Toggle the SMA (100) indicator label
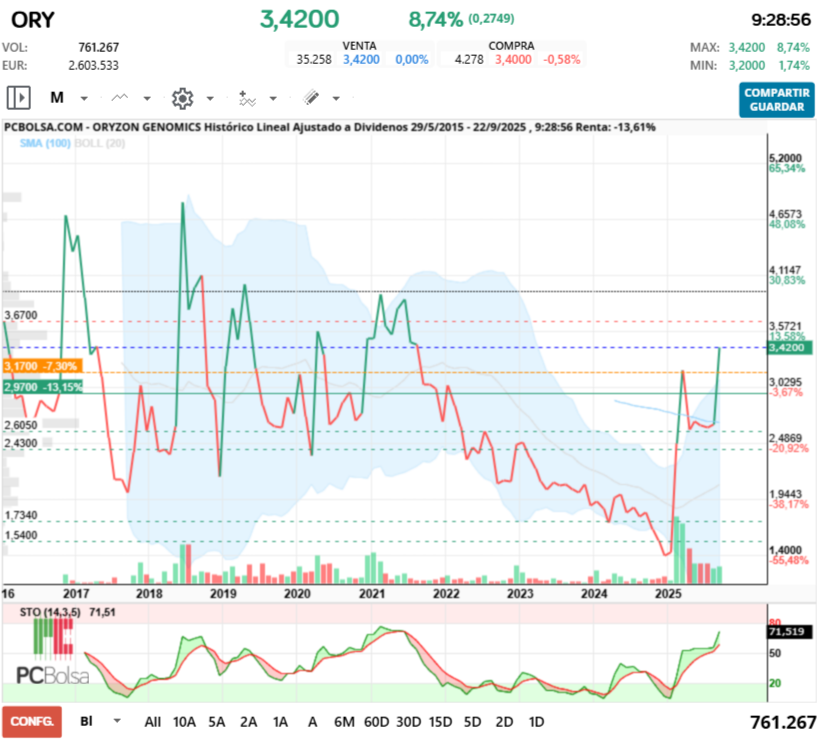830x743 pixels. point(43,144)
